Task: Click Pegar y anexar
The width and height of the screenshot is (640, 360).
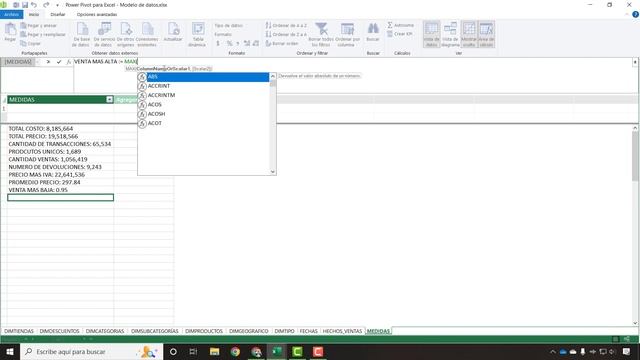Action: (38, 25)
